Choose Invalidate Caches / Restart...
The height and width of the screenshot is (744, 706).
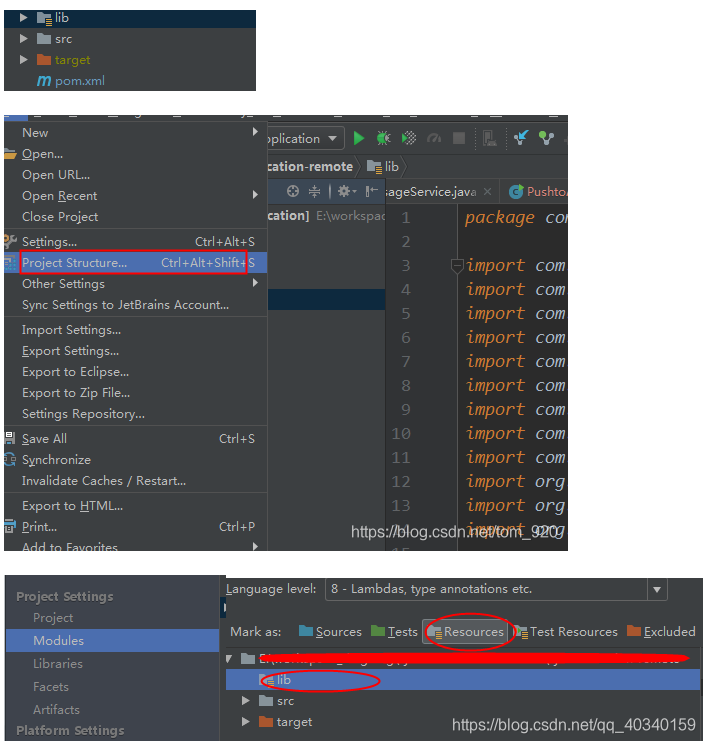(x=136, y=480)
